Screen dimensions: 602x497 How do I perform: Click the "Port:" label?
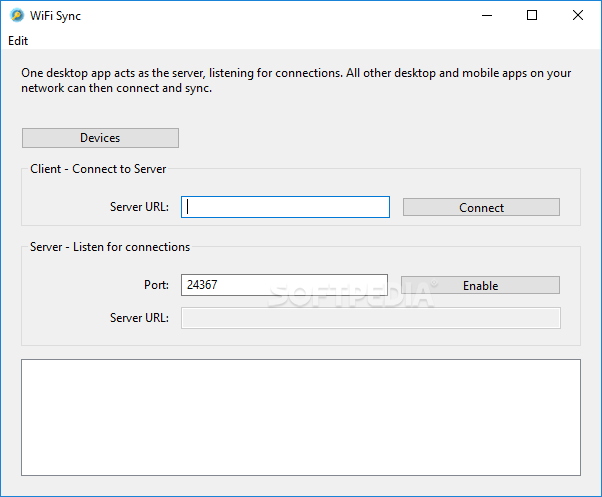click(x=156, y=285)
